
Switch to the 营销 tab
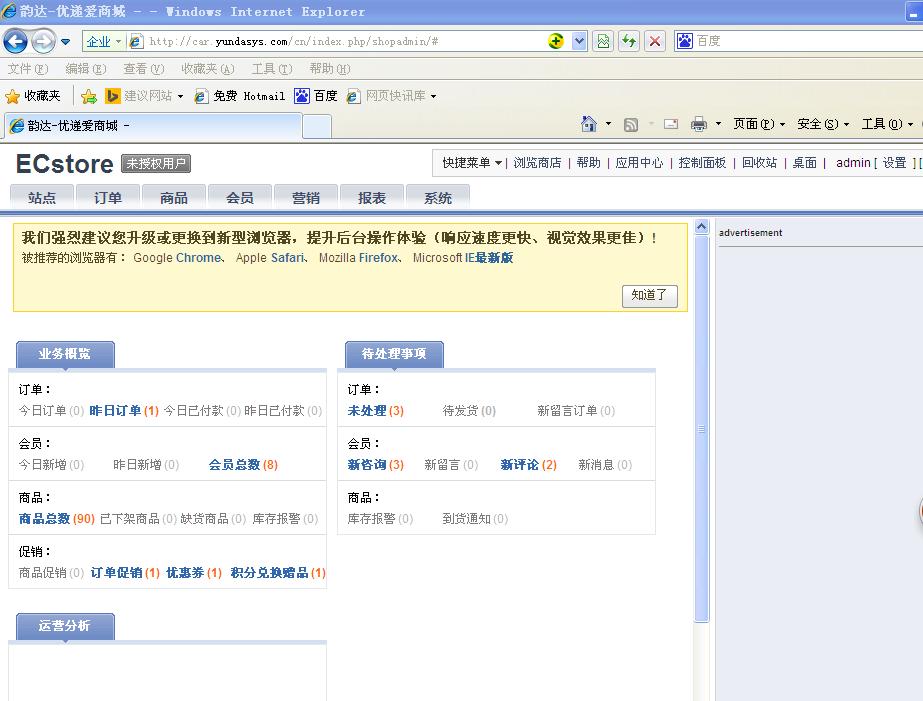(306, 198)
